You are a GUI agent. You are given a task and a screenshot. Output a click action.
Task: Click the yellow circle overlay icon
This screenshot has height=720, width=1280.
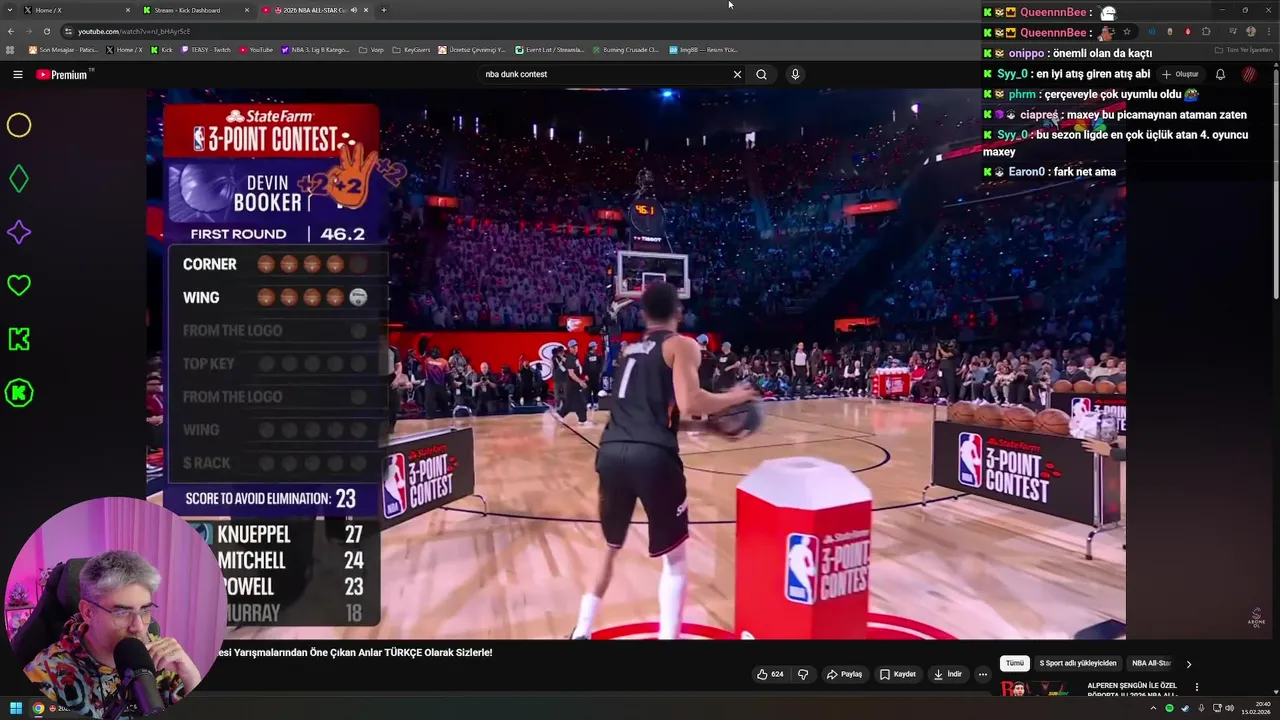tap(19, 125)
